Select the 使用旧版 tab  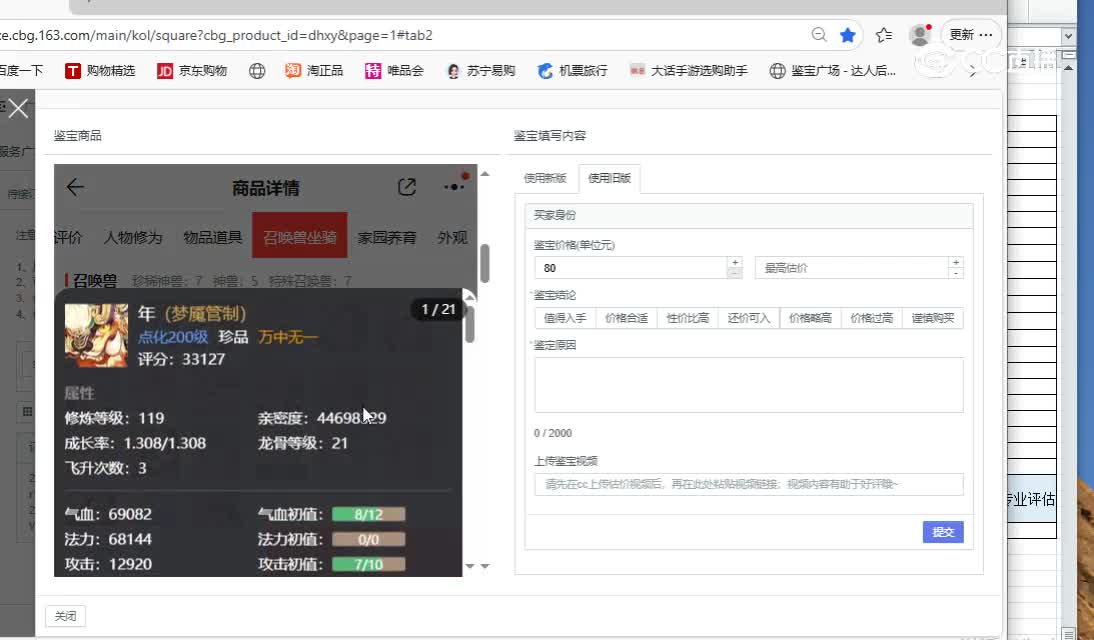pos(609,179)
